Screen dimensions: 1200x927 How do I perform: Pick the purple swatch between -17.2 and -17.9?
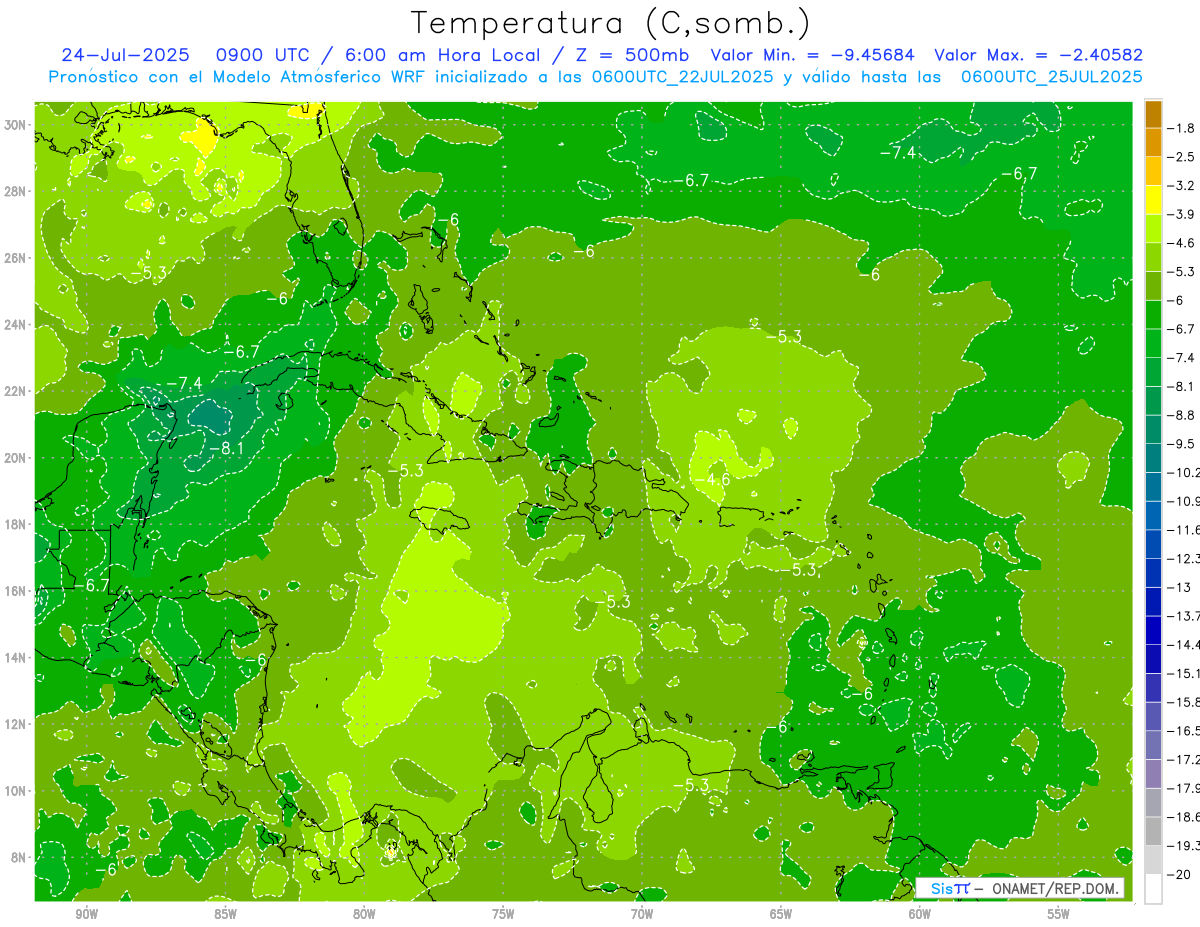click(1153, 773)
